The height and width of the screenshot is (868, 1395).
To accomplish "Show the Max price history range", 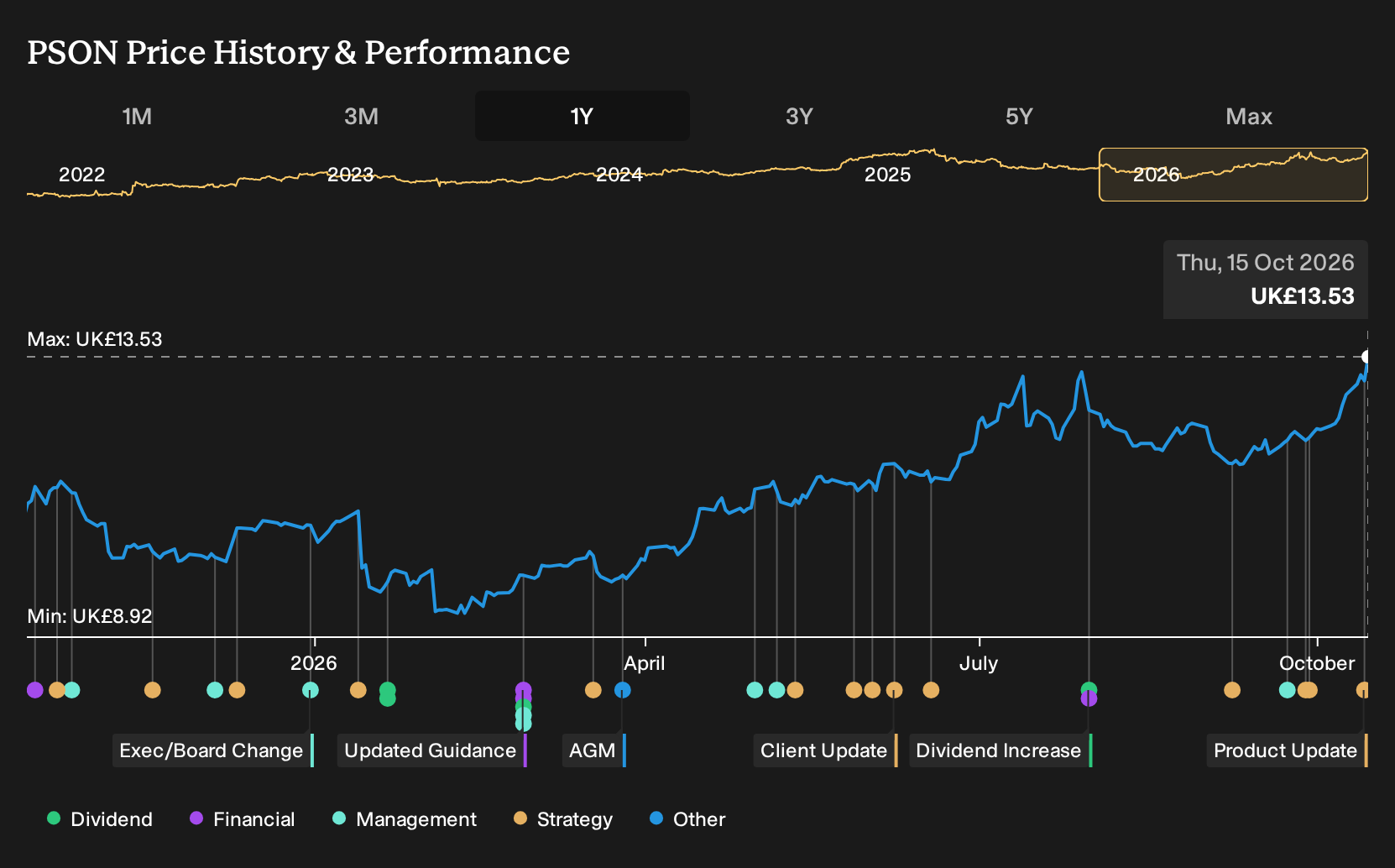I will (x=1249, y=116).
